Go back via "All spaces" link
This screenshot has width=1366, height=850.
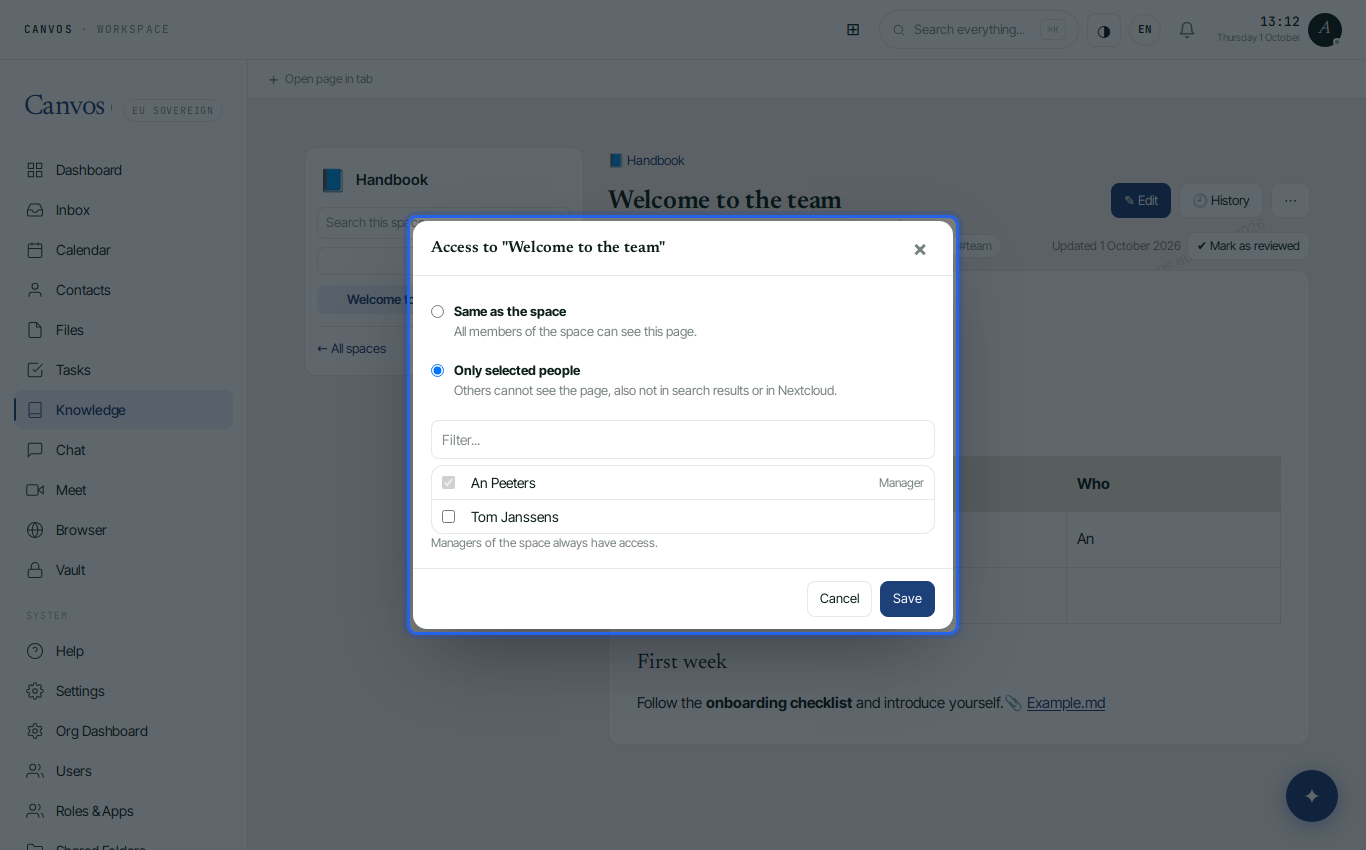[352, 349]
